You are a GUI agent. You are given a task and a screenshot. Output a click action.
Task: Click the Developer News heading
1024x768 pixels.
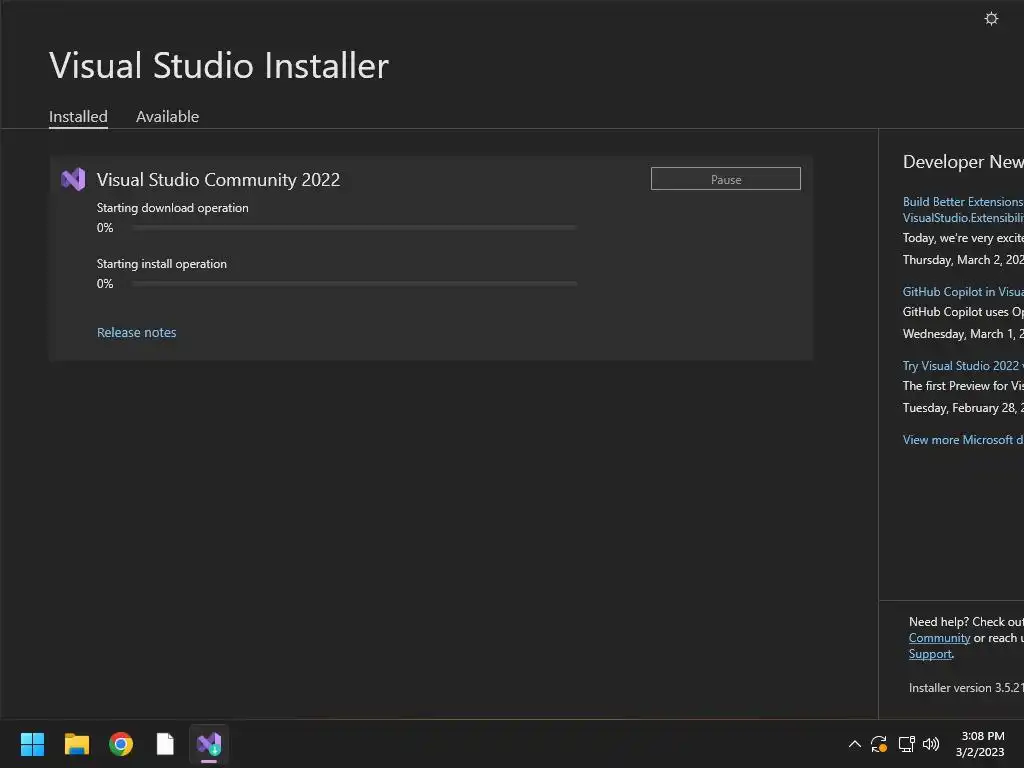(963, 161)
